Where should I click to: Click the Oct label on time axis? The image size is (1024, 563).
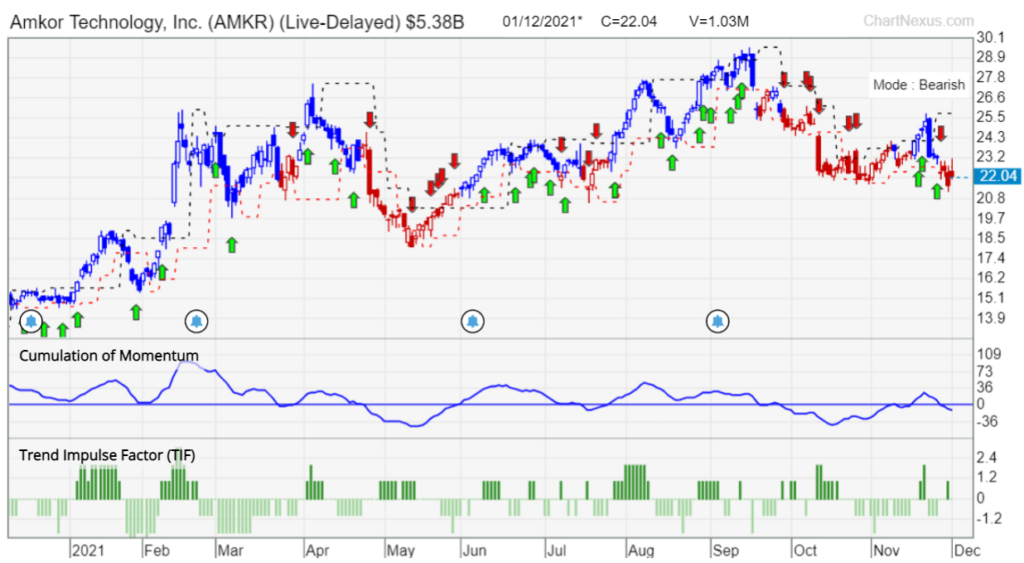click(x=805, y=550)
